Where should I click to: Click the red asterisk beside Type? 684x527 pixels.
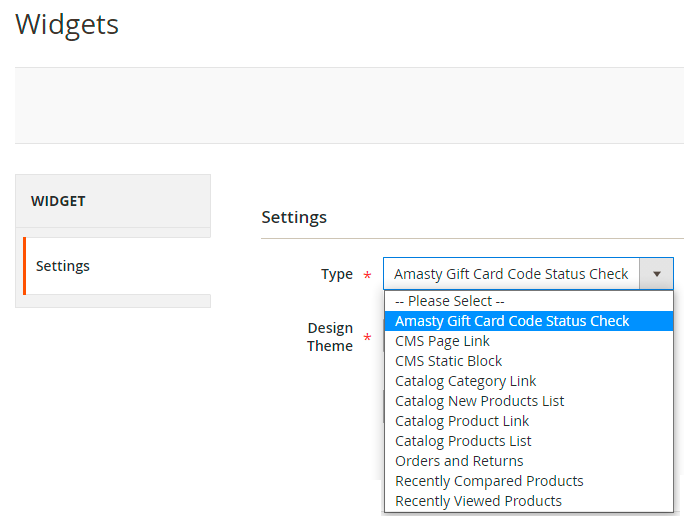367,276
